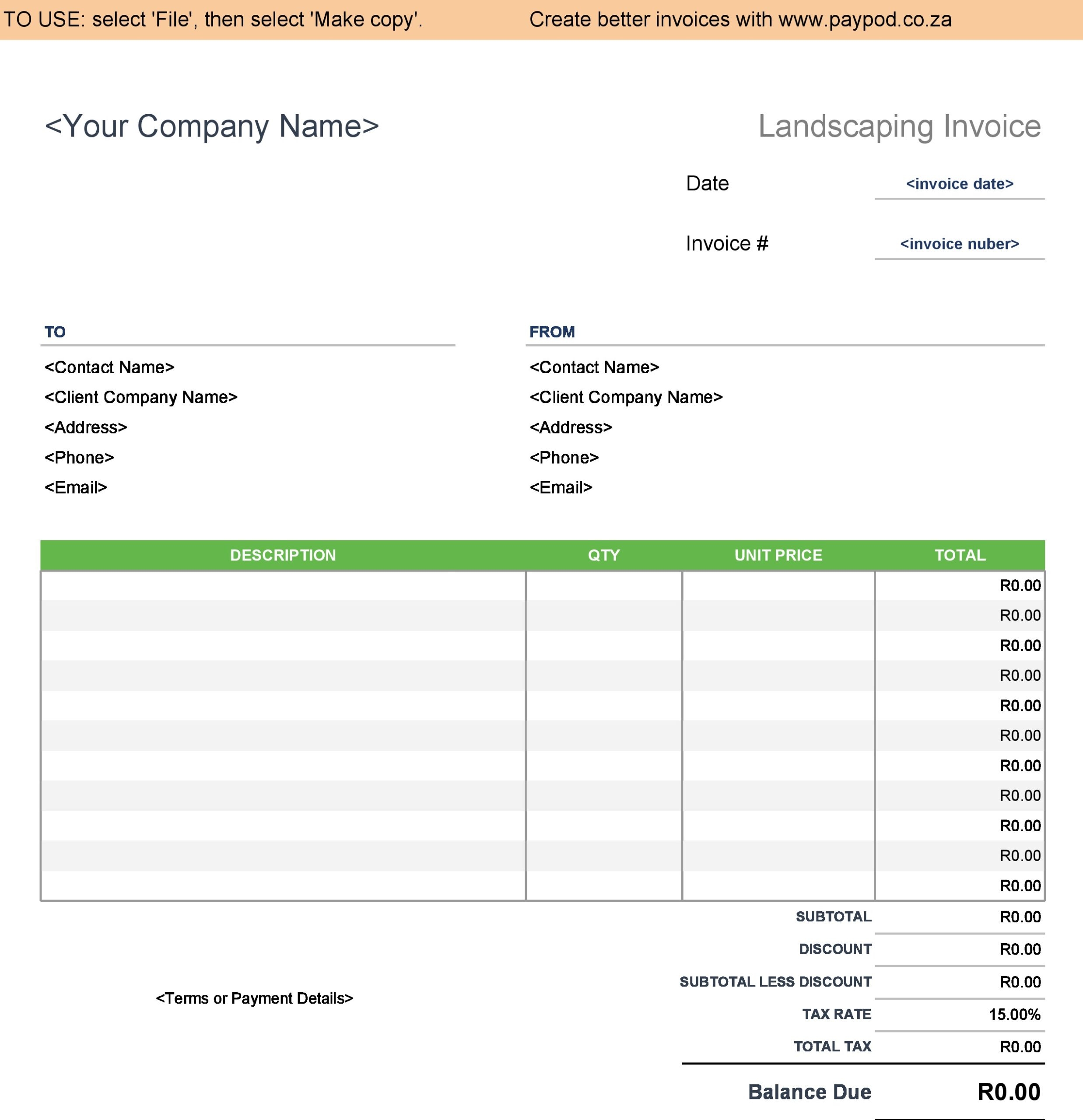Click the www.paypod.co.za link text
The width and height of the screenshot is (1083, 1120).
click(865, 20)
